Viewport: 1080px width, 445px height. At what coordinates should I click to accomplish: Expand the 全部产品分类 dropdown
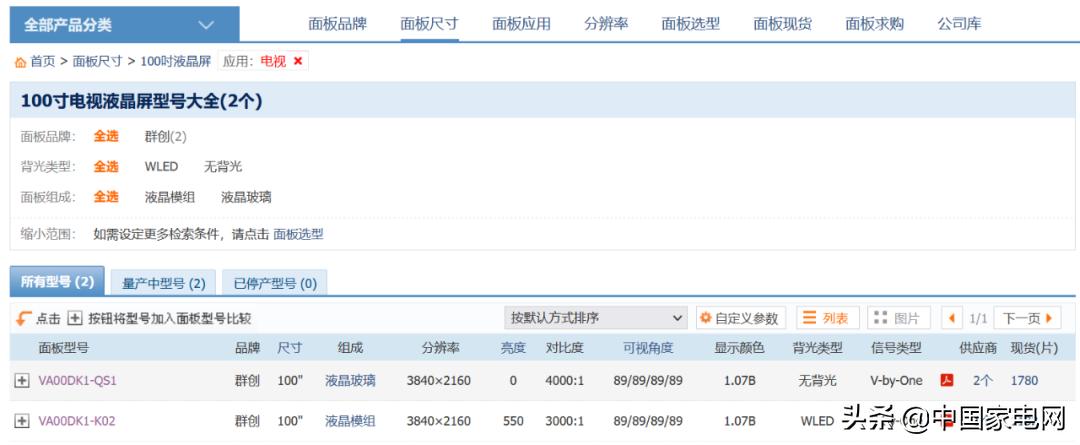tap(125, 25)
